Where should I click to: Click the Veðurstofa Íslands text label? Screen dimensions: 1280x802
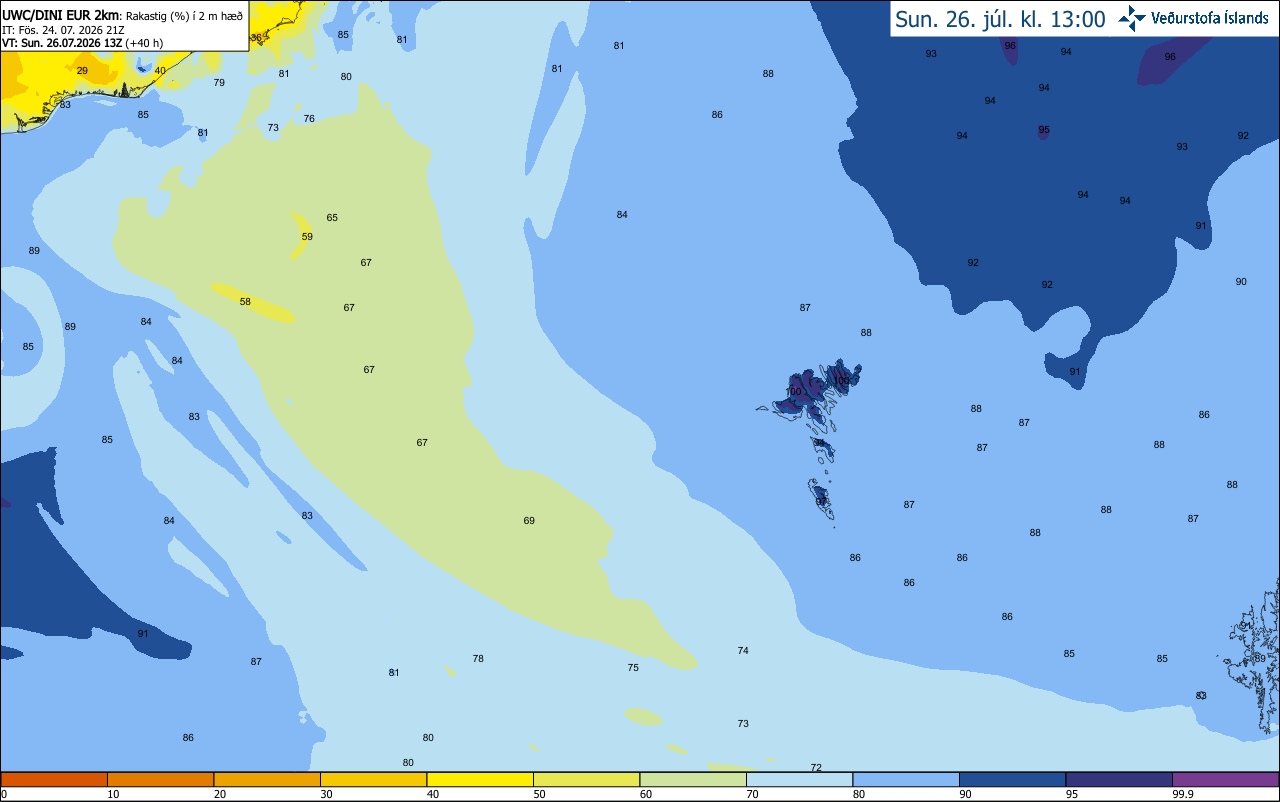pyautogui.click(x=1210, y=19)
